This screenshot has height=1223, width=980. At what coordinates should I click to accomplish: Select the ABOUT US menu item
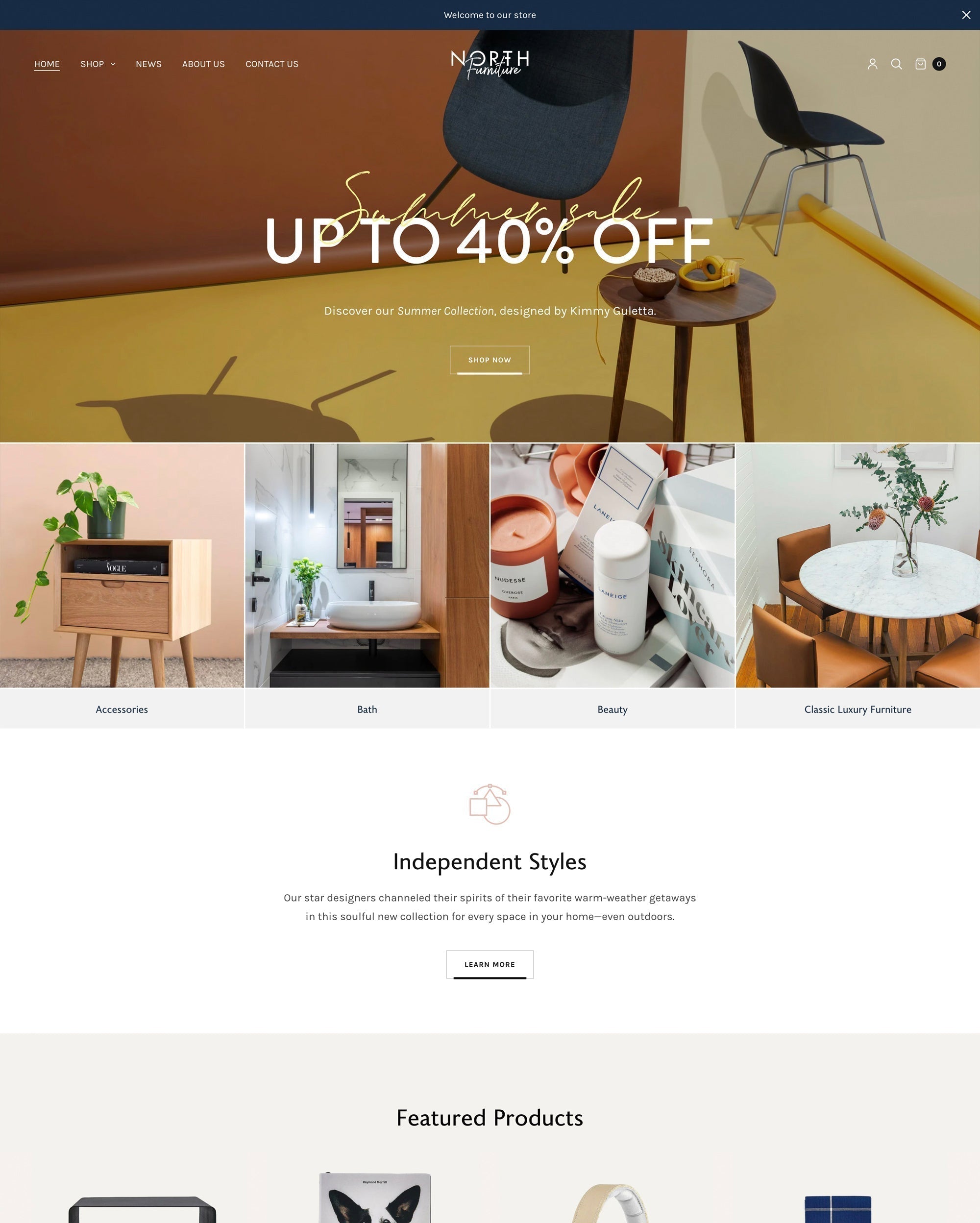(x=203, y=63)
